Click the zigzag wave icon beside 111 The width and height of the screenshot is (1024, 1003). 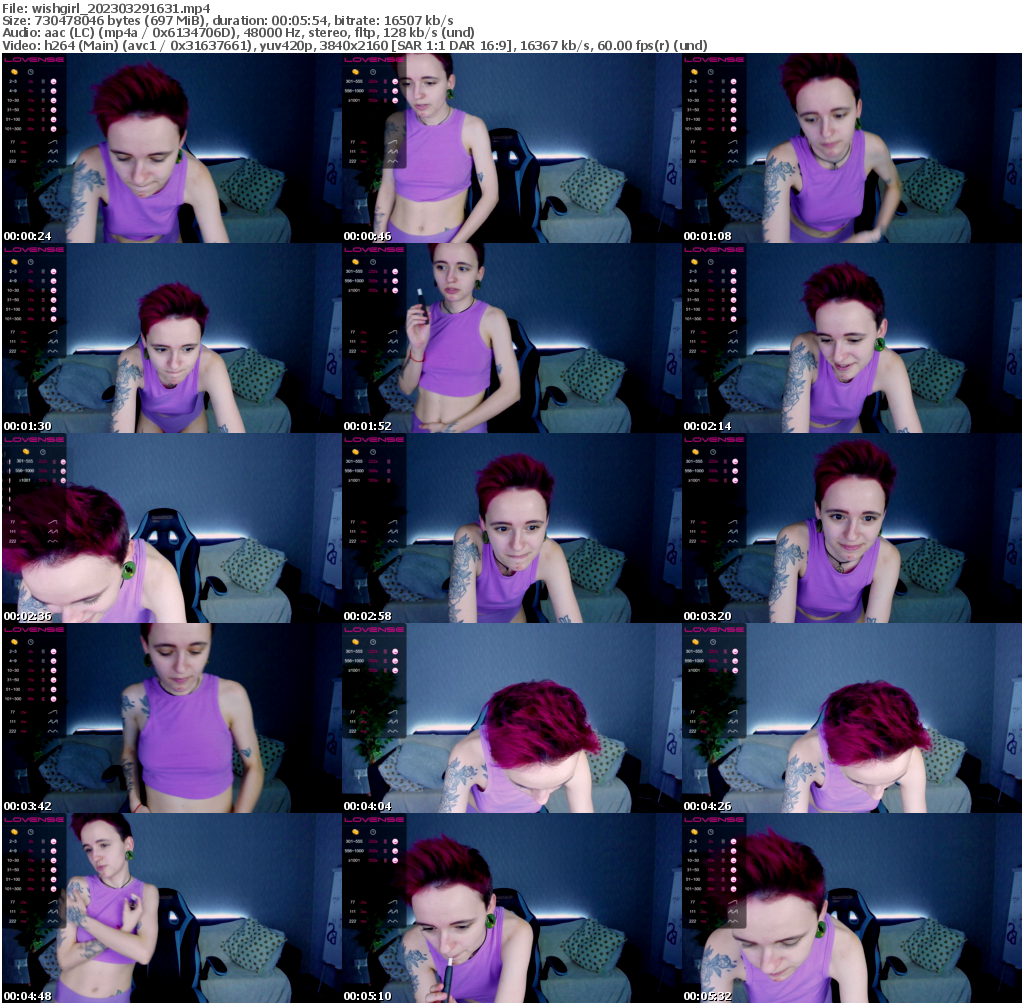[53, 151]
